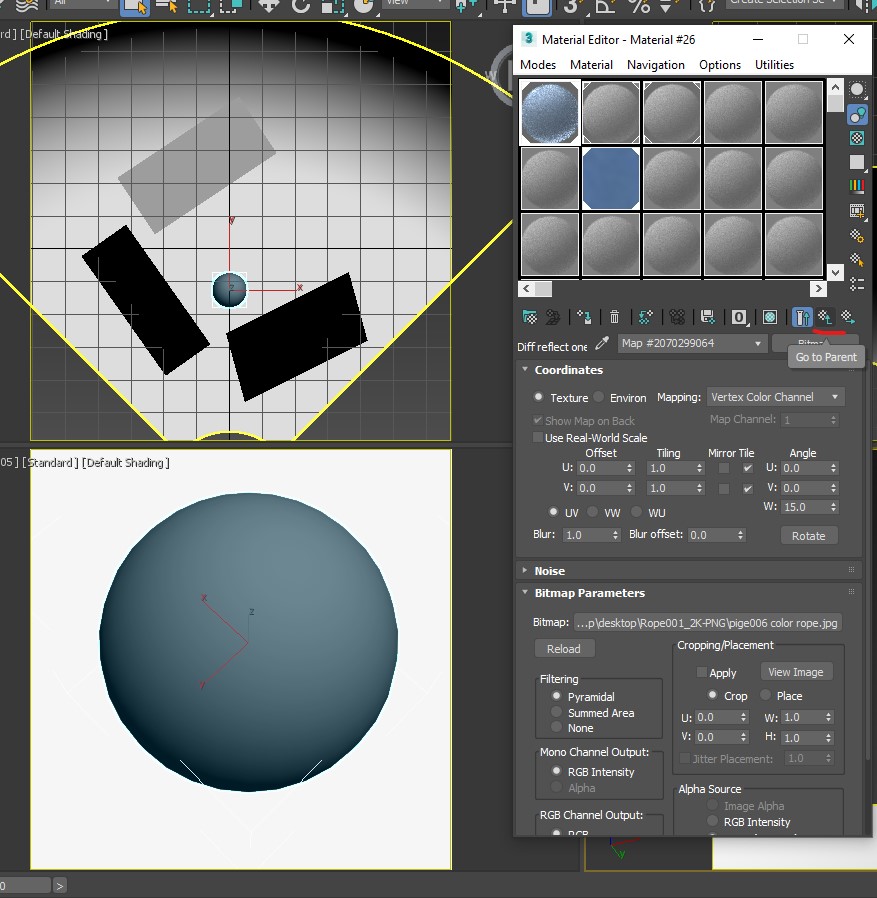This screenshot has width=877, height=898.
Task: Click the Go Forward to Sibling icon
Action: 848,317
